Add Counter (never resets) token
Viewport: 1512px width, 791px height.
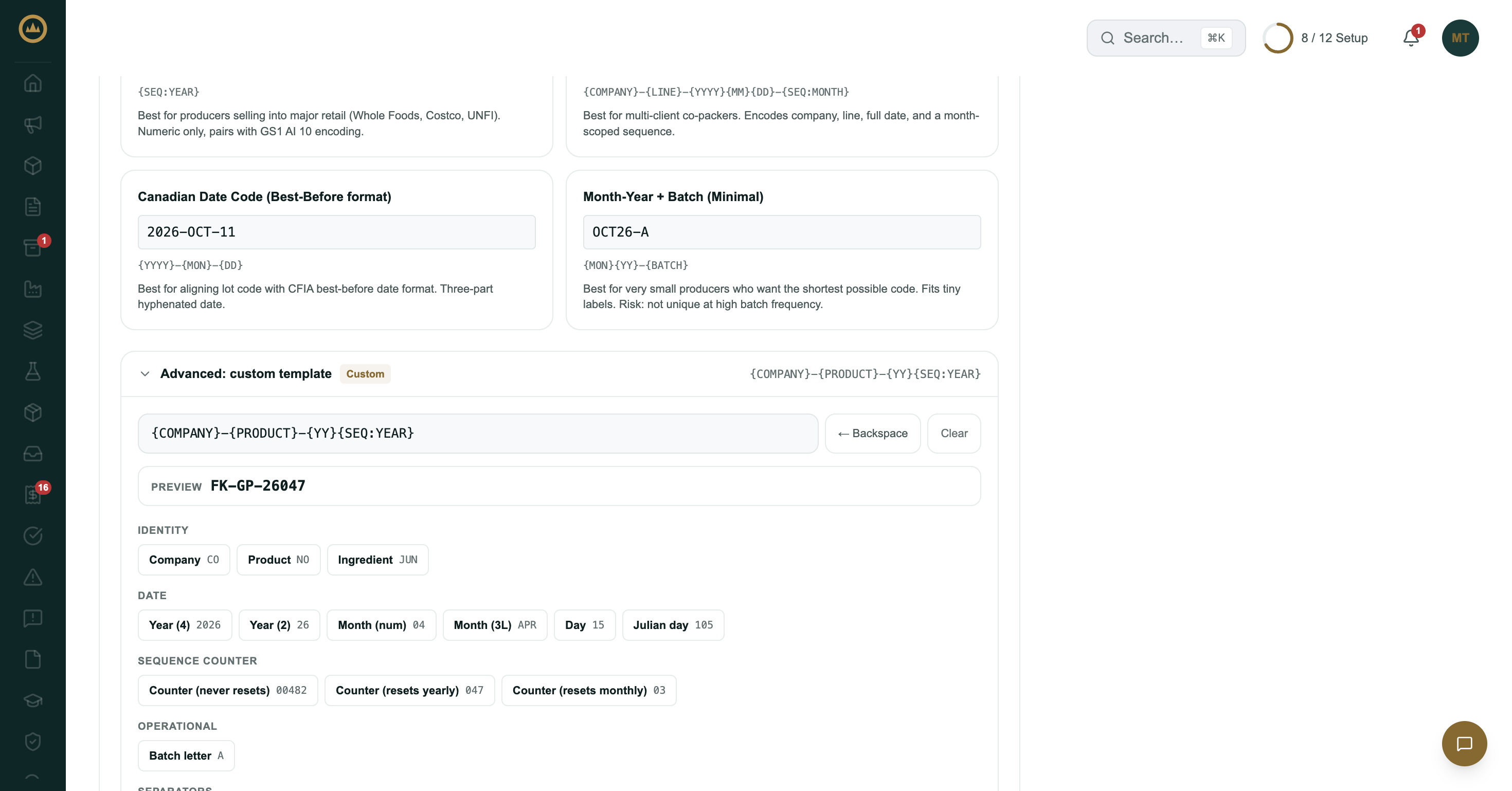pyautogui.click(x=228, y=690)
